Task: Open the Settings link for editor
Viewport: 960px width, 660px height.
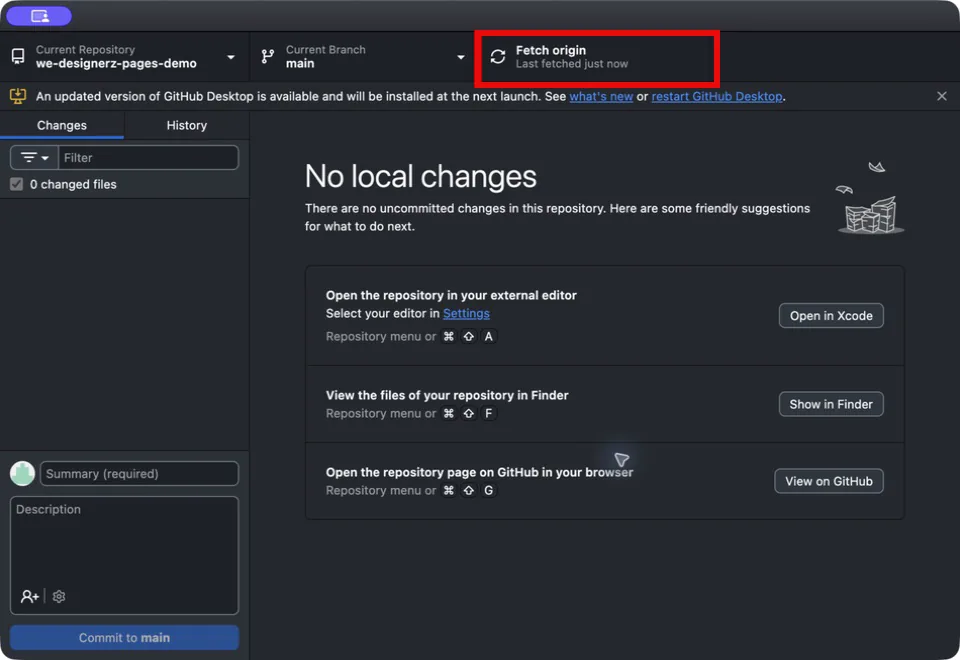Action: click(466, 313)
